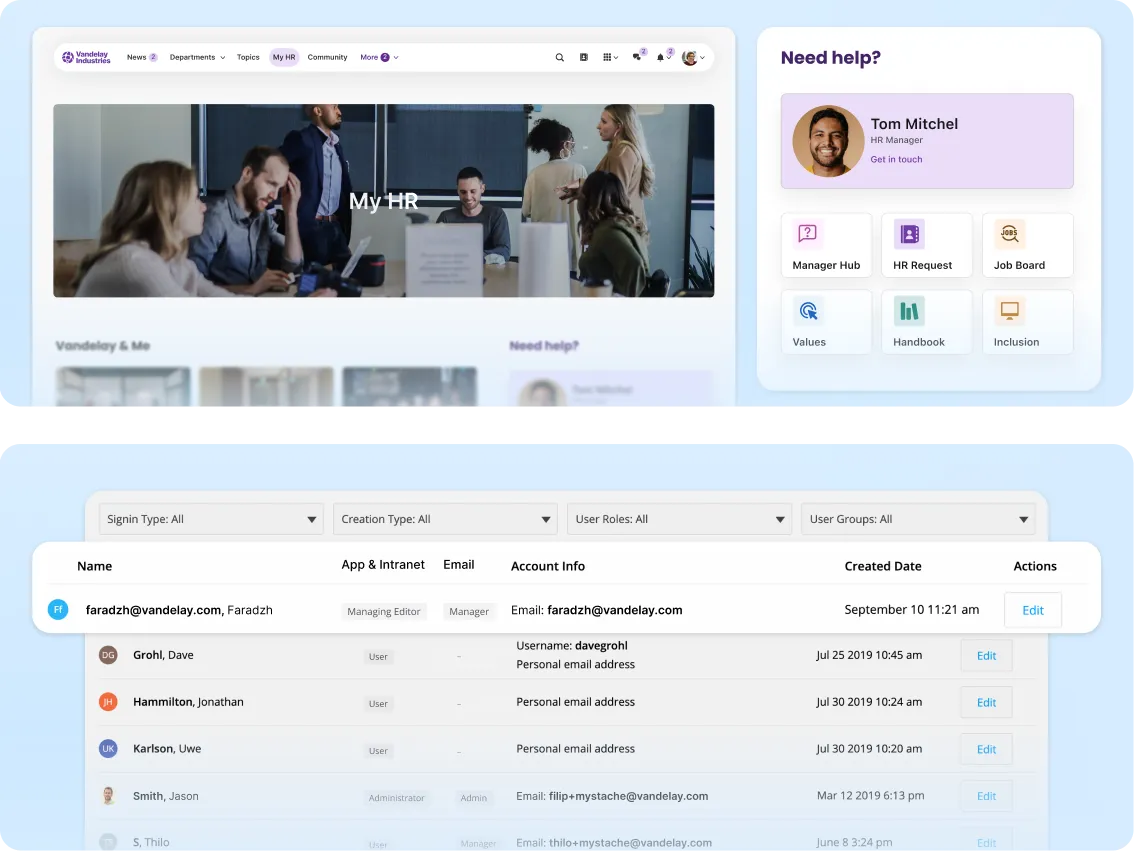Click Smith, Jason's profile avatar thumbnail
Image resolution: width=1134 pixels, height=851 pixels.
click(108, 795)
